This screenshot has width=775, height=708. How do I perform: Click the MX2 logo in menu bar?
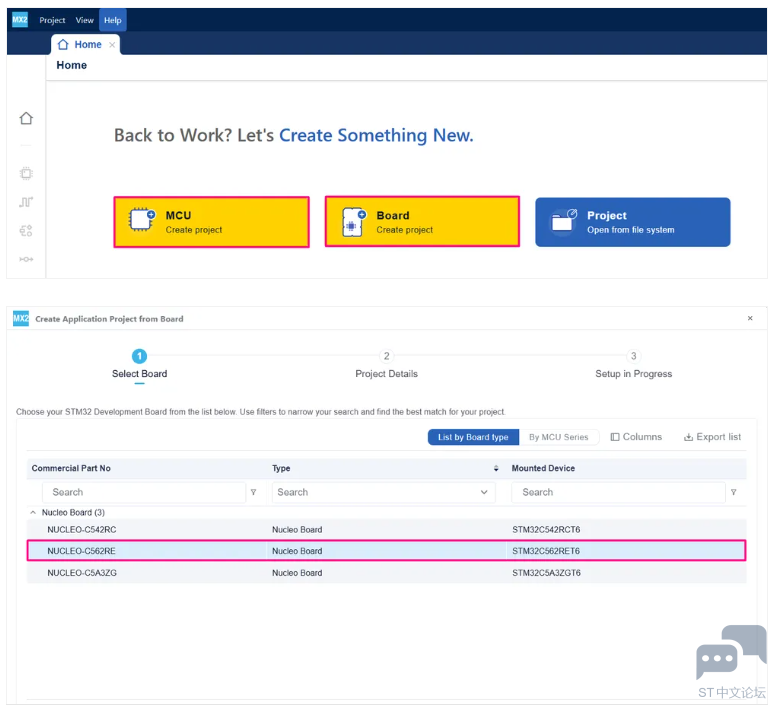click(x=20, y=20)
